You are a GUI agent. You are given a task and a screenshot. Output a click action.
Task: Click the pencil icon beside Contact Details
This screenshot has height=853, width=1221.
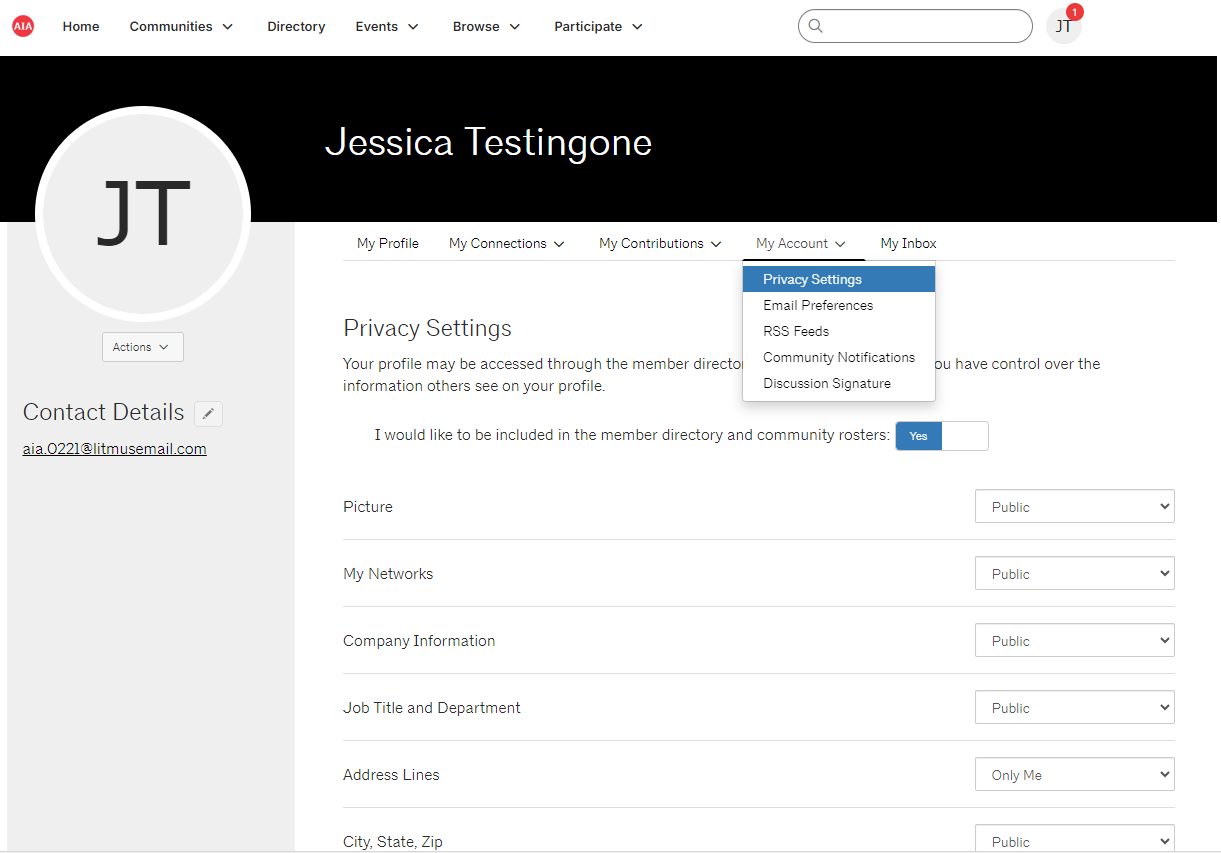click(208, 412)
